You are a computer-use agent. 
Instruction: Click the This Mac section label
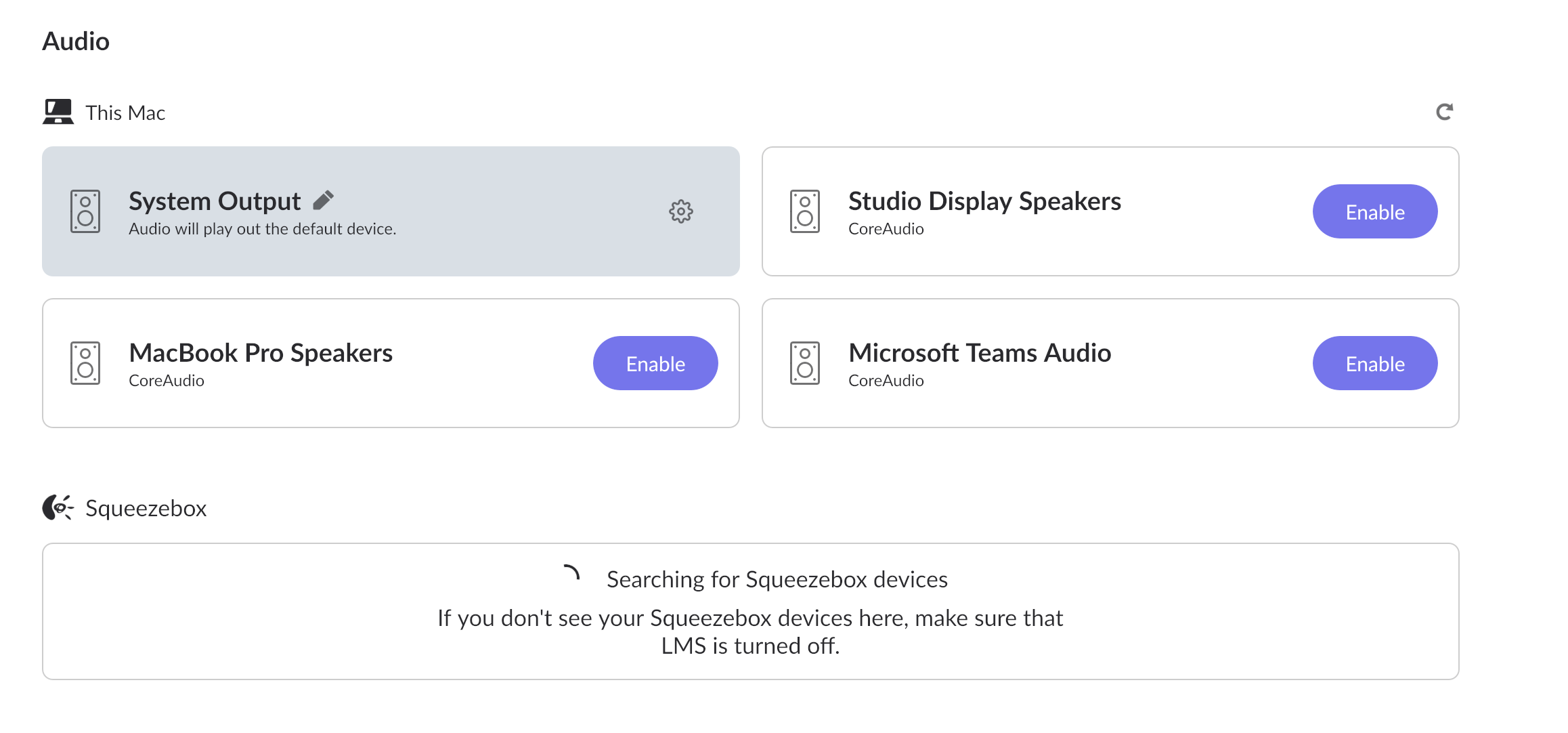pyautogui.click(x=125, y=112)
